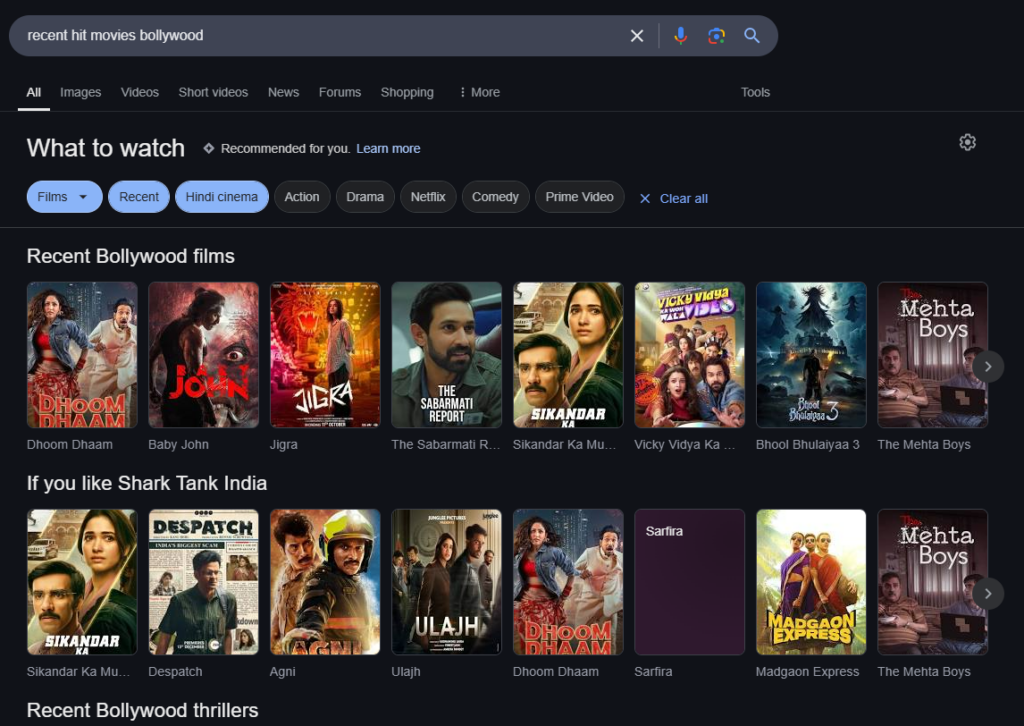Select the Netflix filter chip
This screenshot has width=1024, height=726.
coord(428,197)
